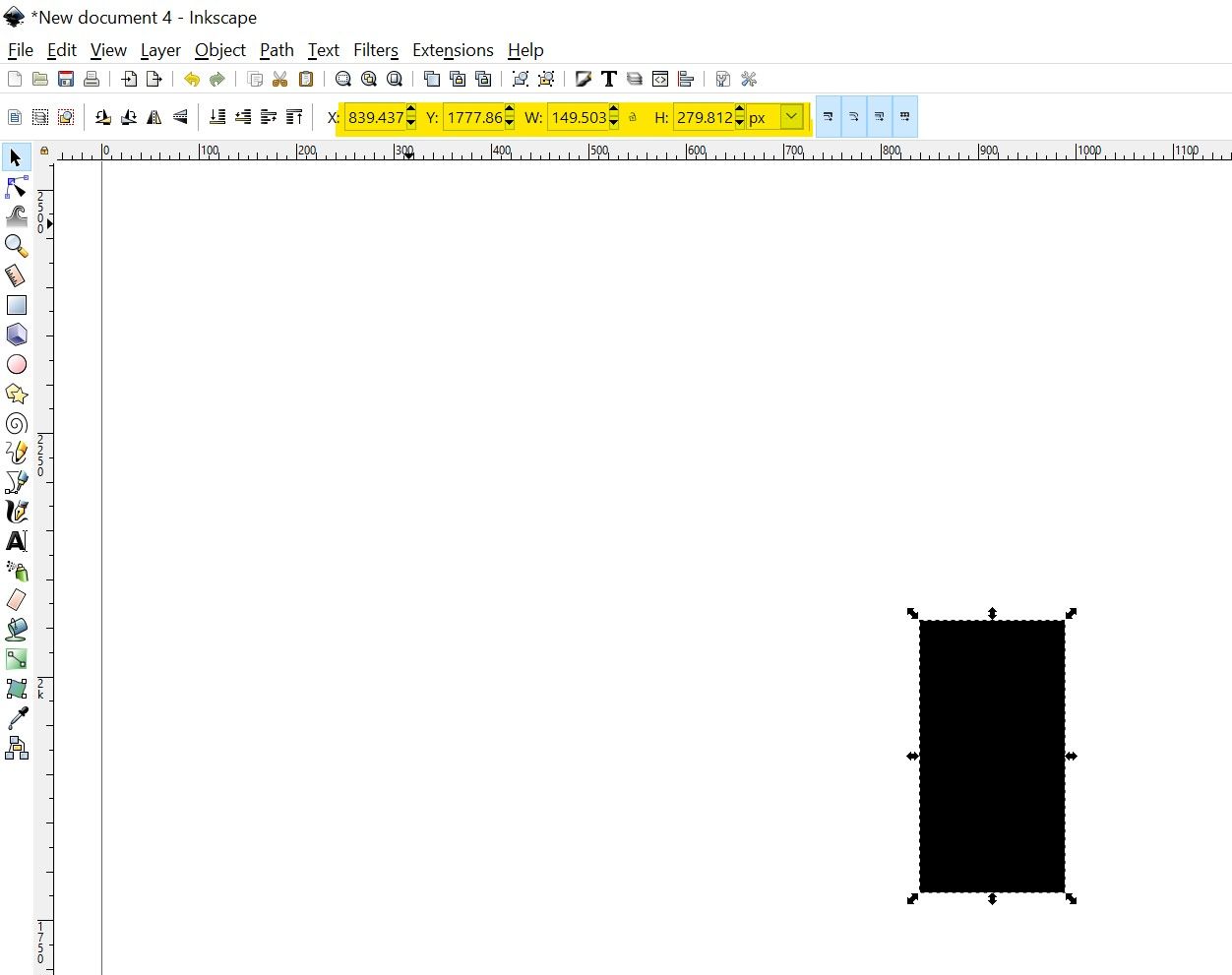Open the px units dropdown
This screenshot has width=1232, height=975.
tap(790, 116)
